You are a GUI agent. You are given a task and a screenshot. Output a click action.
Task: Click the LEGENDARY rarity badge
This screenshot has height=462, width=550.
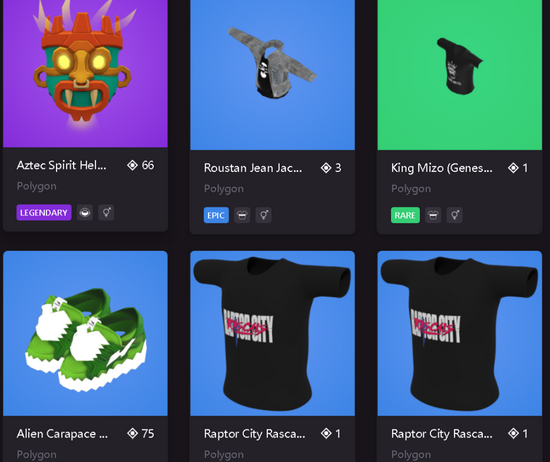44,213
